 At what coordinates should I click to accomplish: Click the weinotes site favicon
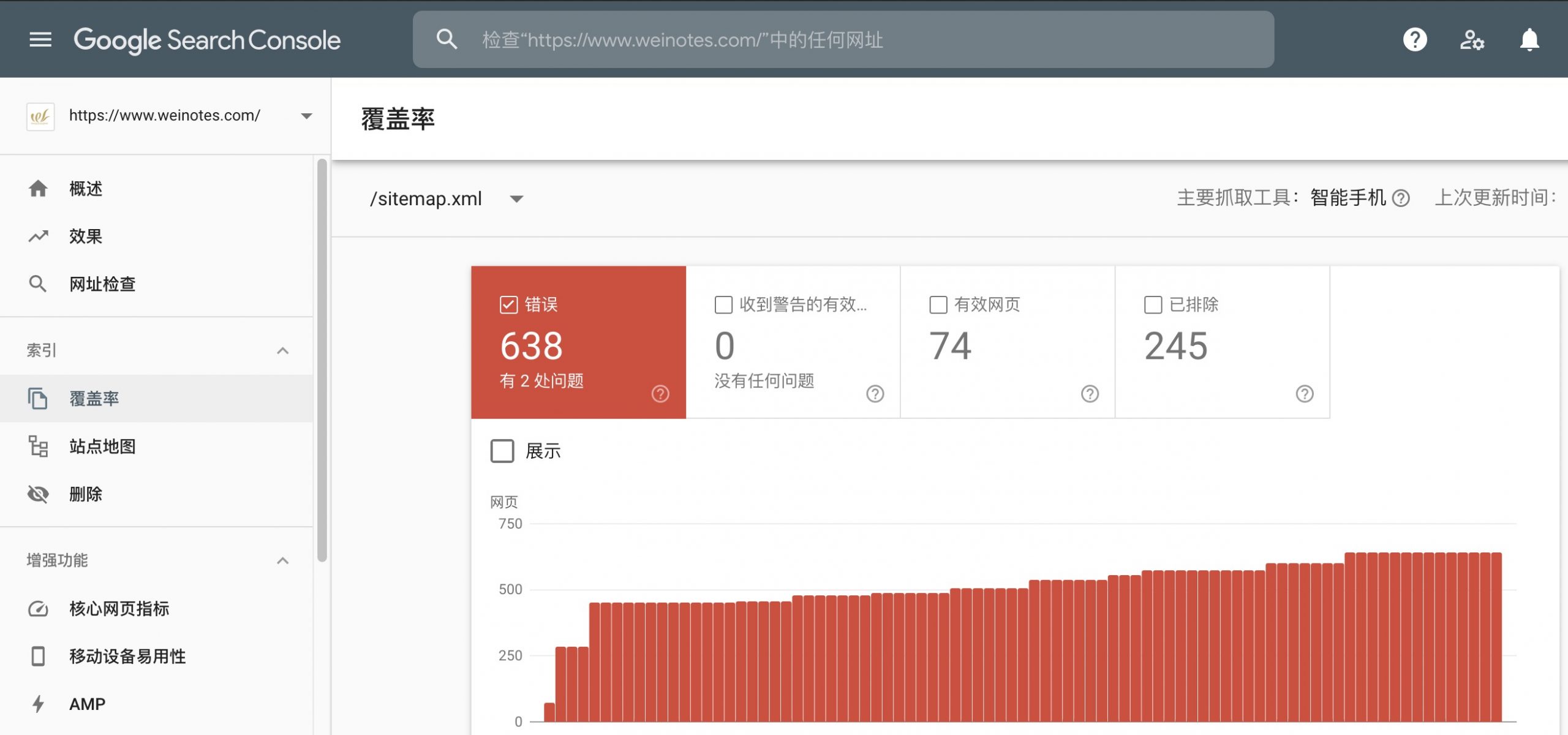40,116
